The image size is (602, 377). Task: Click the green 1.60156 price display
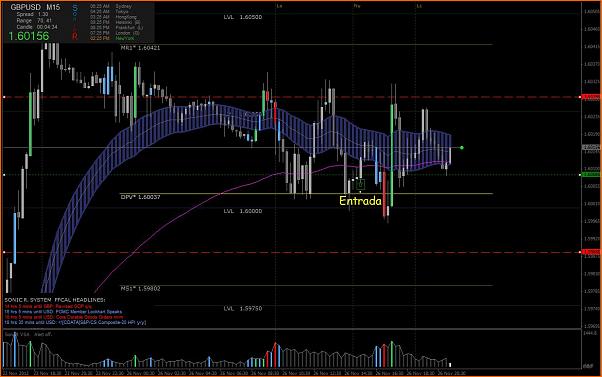pyautogui.click(x=29, y=36)
